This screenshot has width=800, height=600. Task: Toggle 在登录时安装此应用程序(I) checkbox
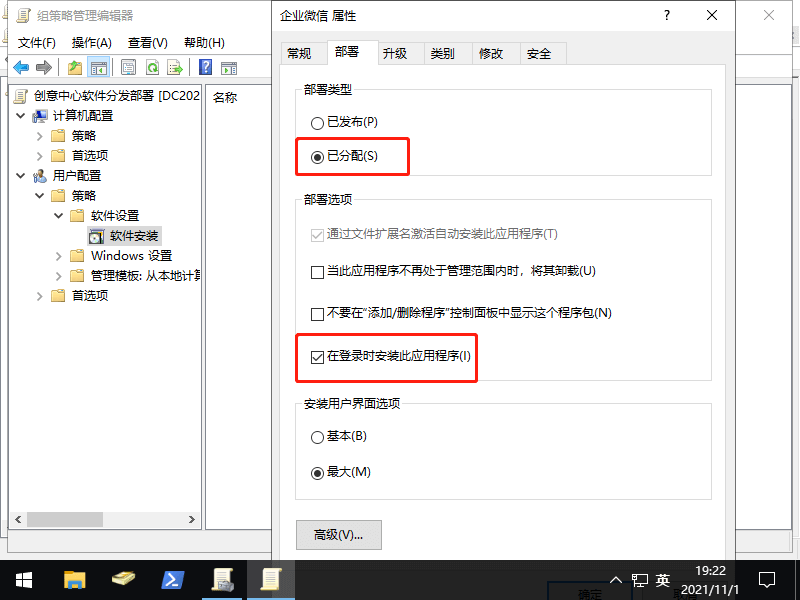click(x=317, y=357)
